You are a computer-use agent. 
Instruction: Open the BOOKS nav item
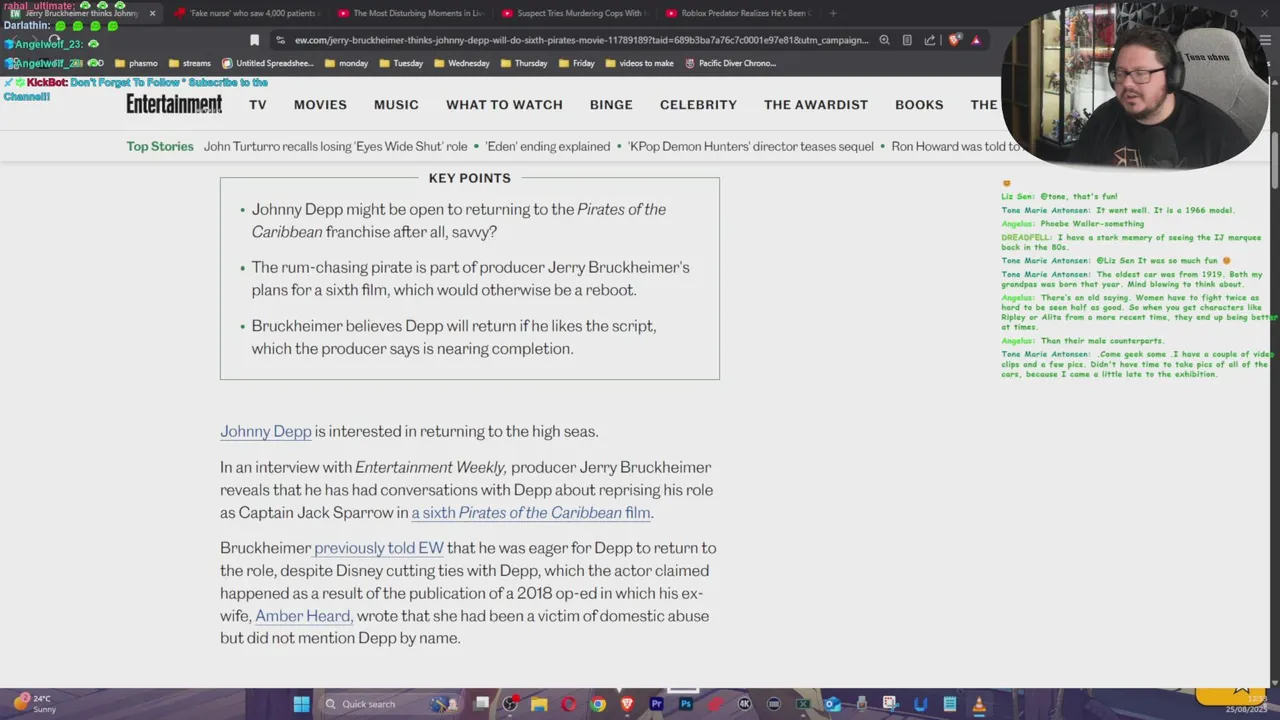919,105
